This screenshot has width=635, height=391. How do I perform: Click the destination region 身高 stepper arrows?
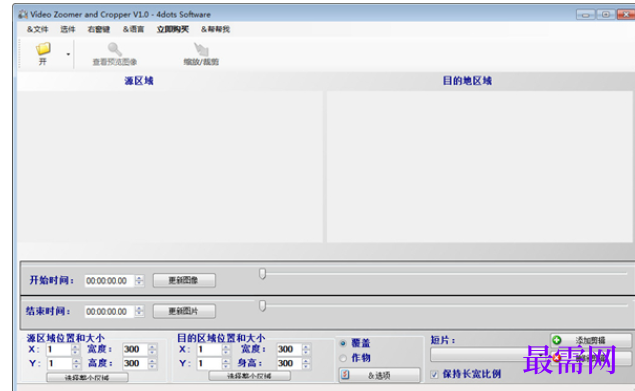[306, 363]
